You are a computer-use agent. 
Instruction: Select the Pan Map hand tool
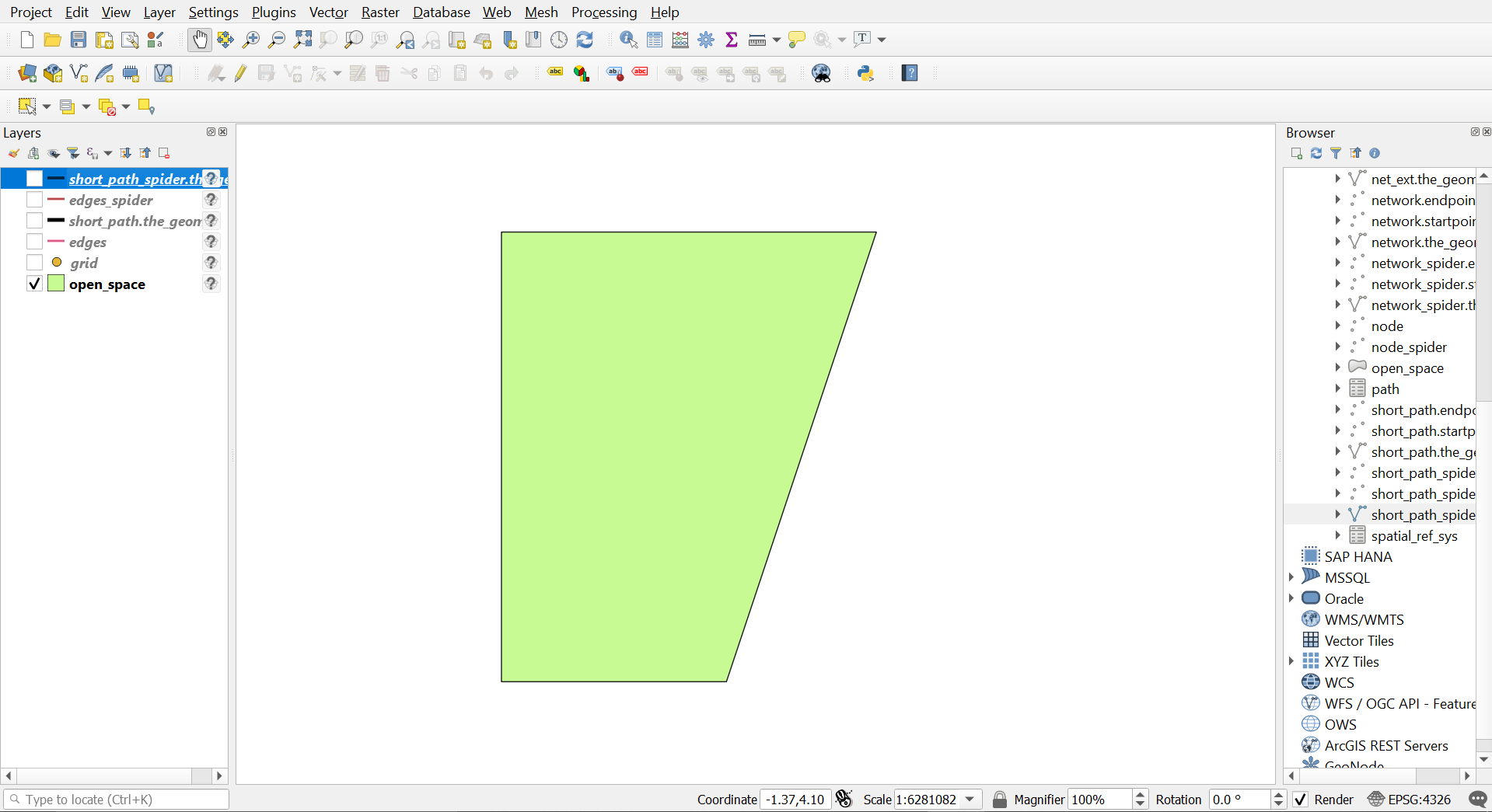click(200, 40)
